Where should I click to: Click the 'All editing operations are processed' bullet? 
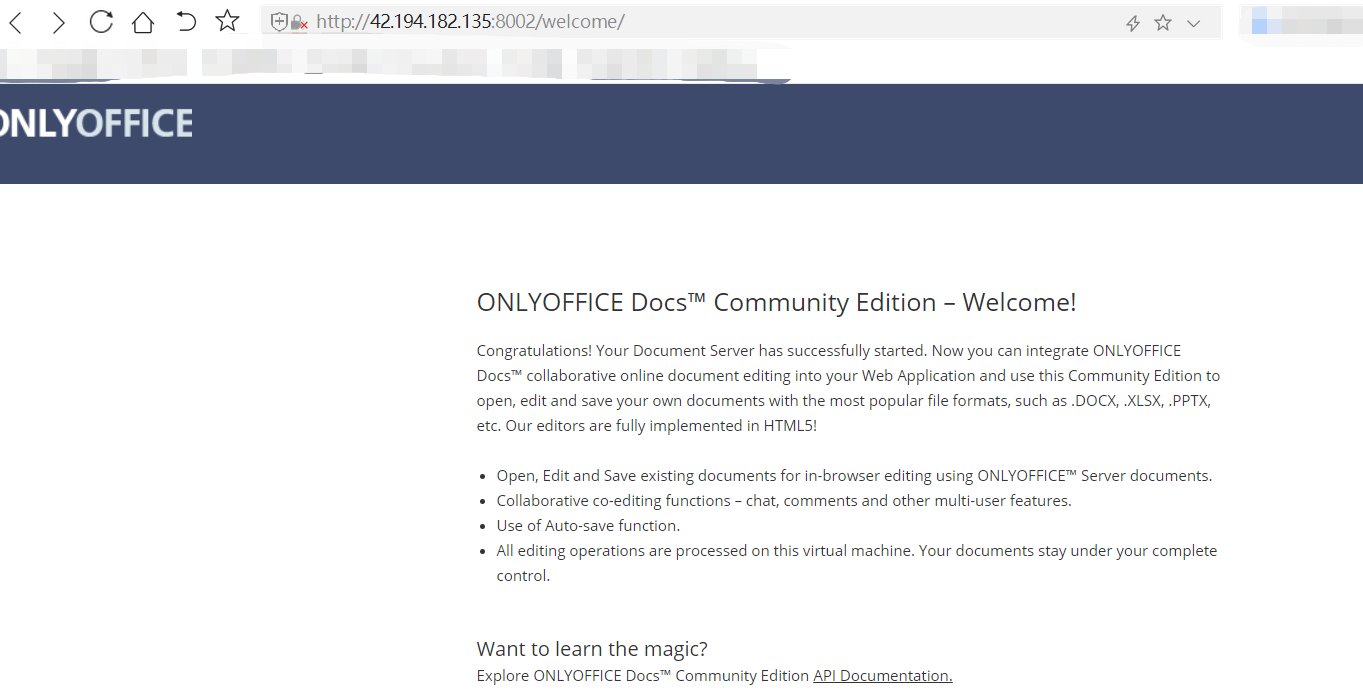pyautogui.click(x=857, y=563)
